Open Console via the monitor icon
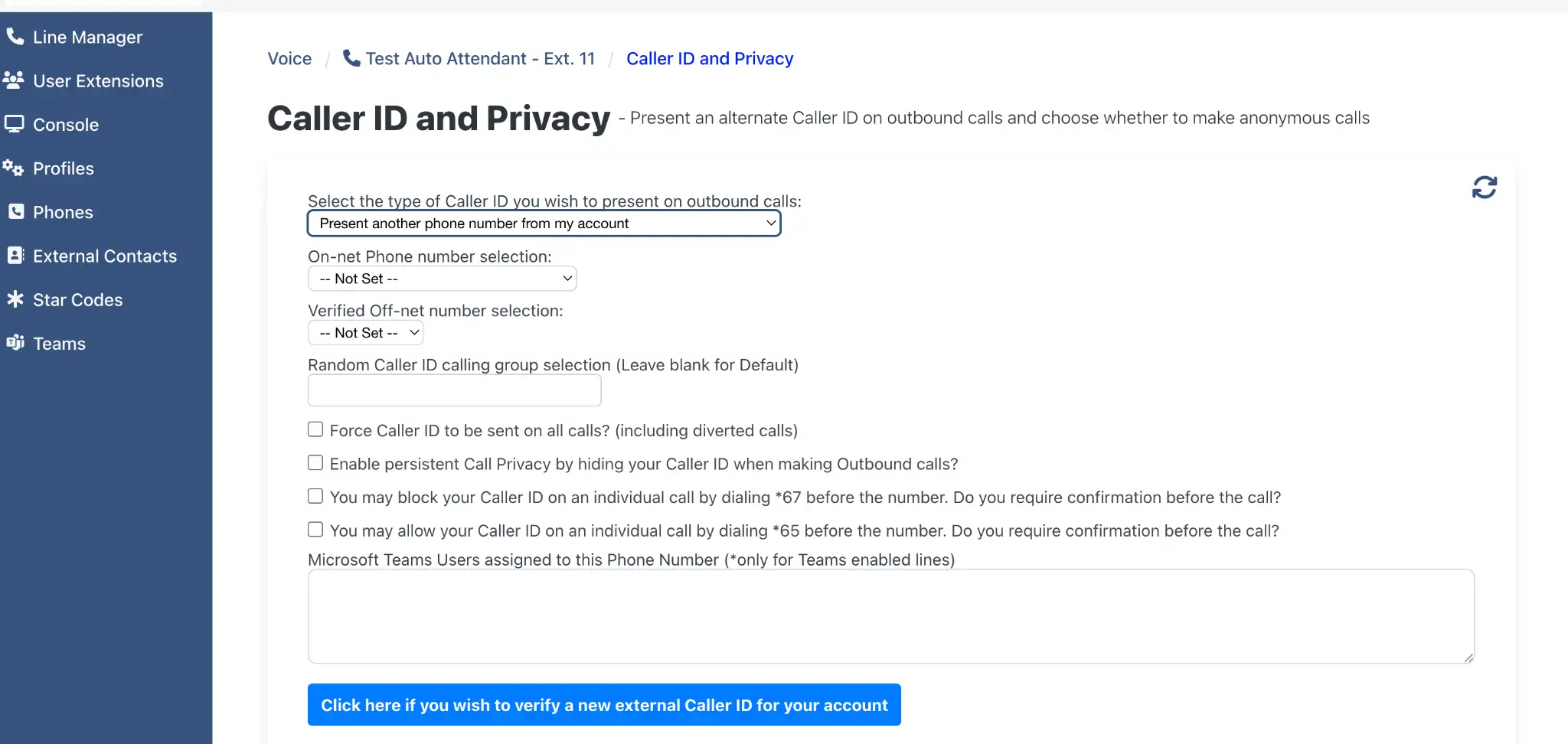The height and width of the screenshot is (744, 1568). click(13, 123)
